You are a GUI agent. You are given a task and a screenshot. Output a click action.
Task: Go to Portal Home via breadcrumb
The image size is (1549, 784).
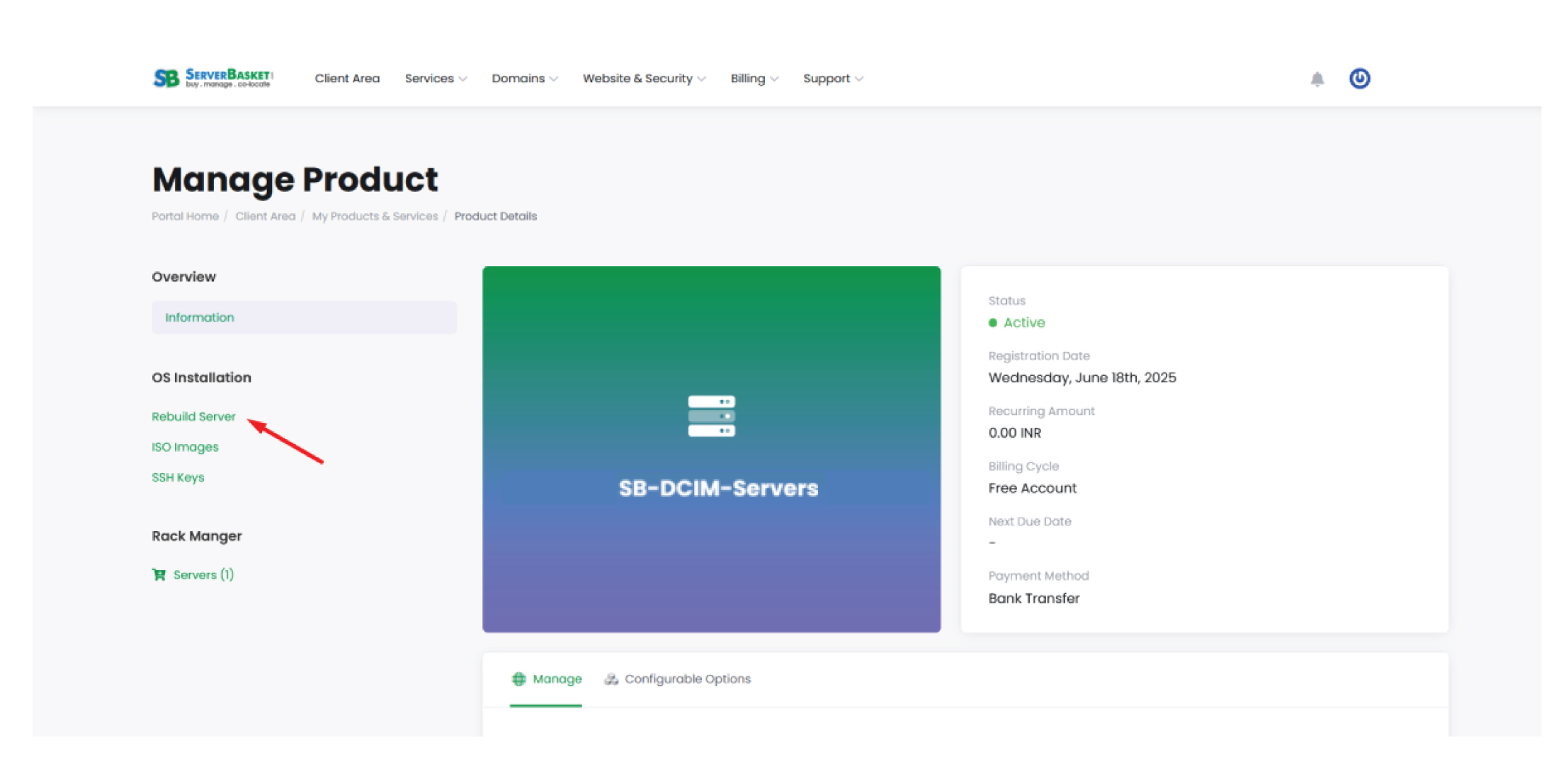click(x=184, y=216)
